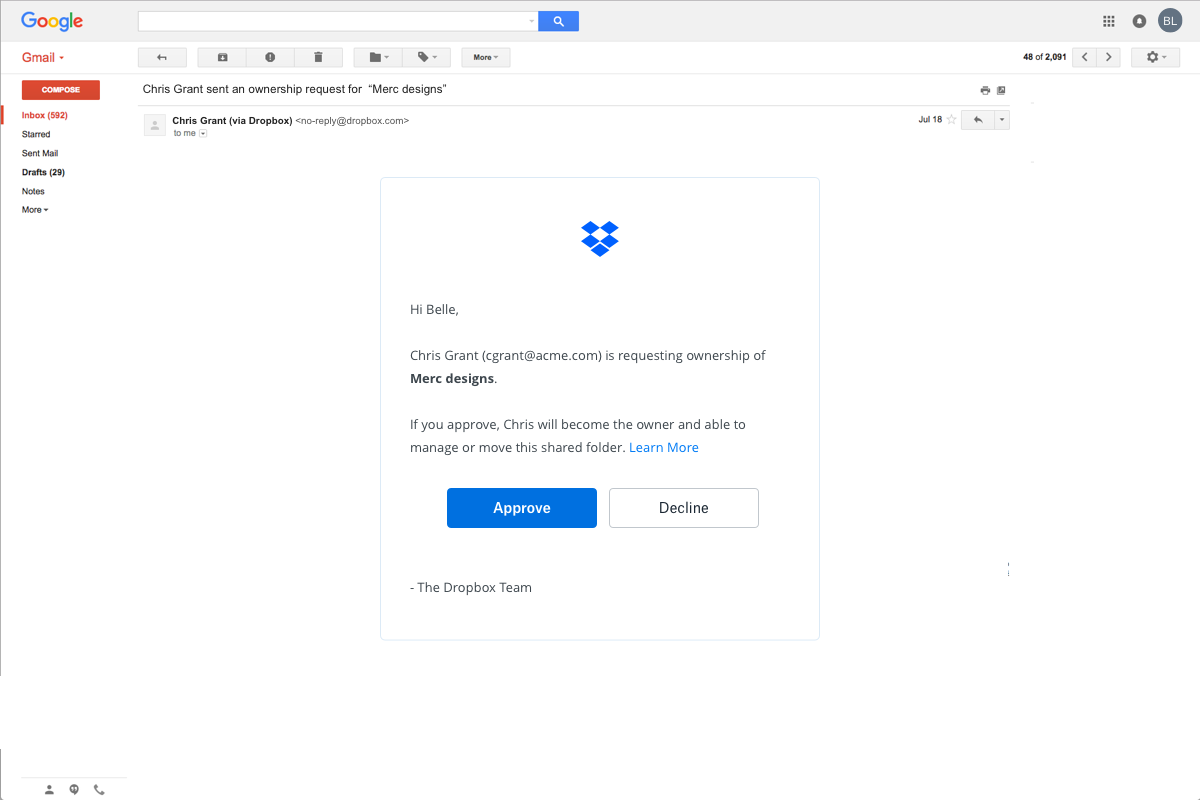Open the Labels tag dropdown
Screen dimensions: 1200x800
[x=427, y=57]
